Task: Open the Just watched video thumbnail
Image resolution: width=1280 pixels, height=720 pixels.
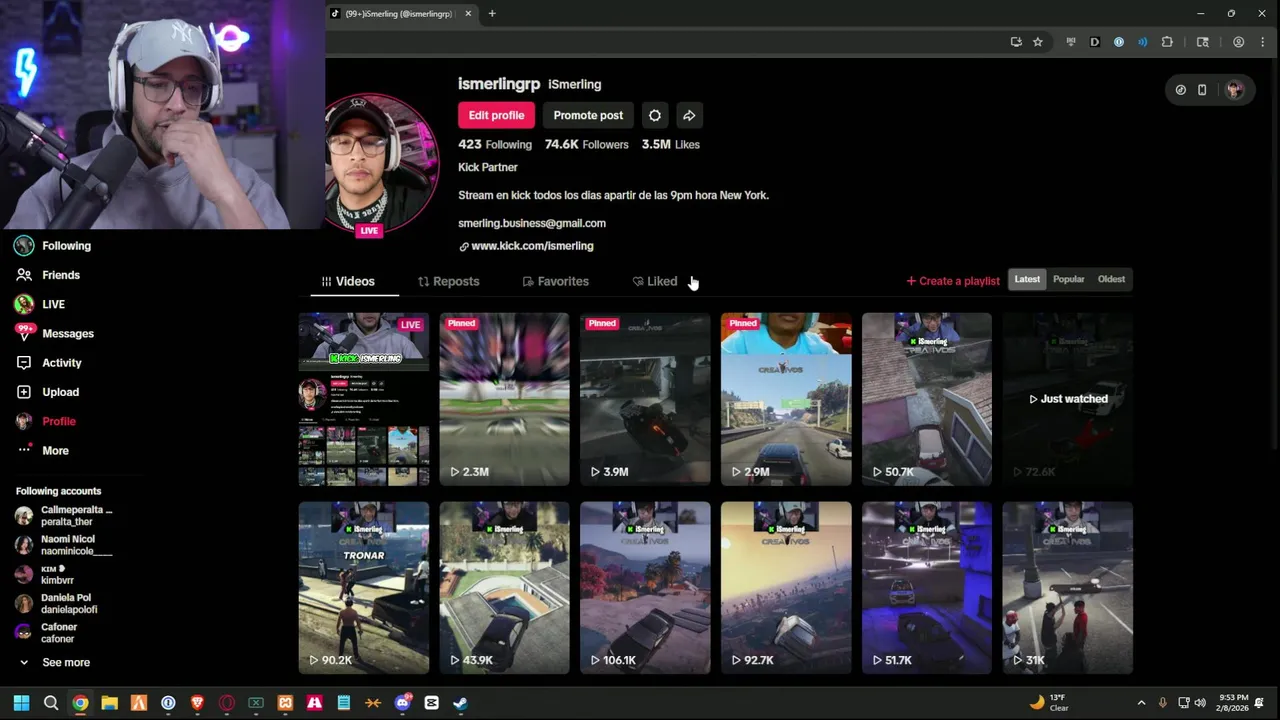Action: tap(1068, 399)
